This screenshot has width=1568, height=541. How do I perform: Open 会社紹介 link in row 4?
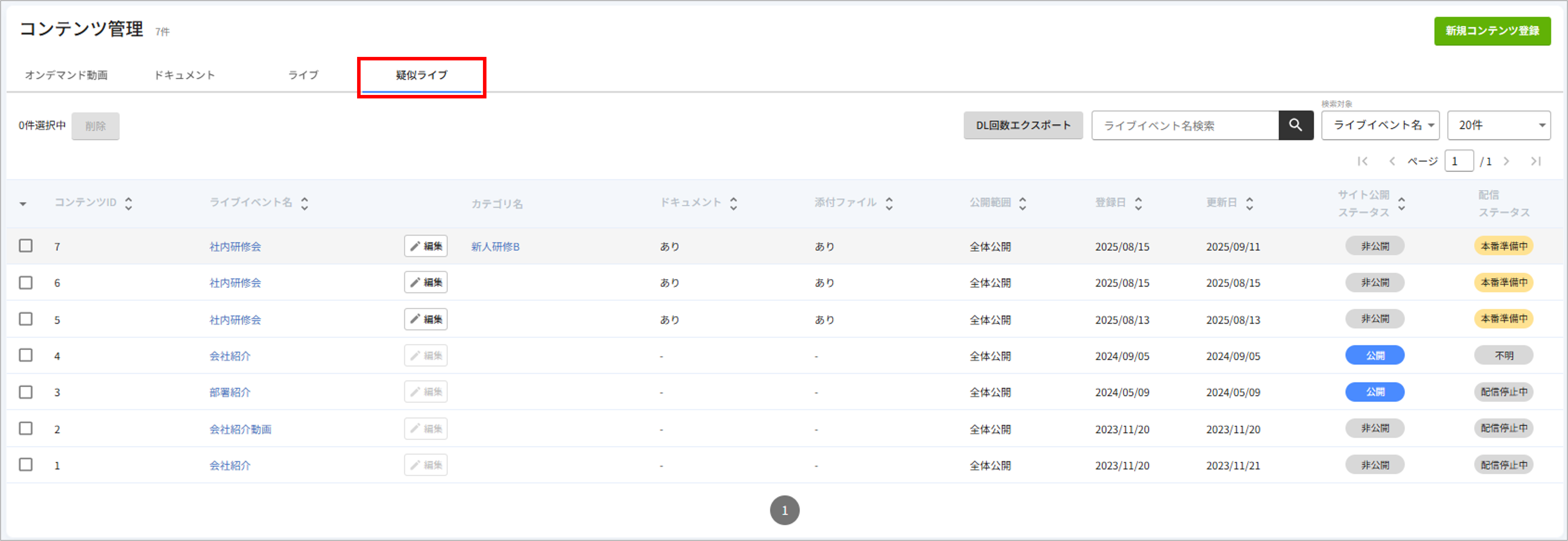point(230,356)
